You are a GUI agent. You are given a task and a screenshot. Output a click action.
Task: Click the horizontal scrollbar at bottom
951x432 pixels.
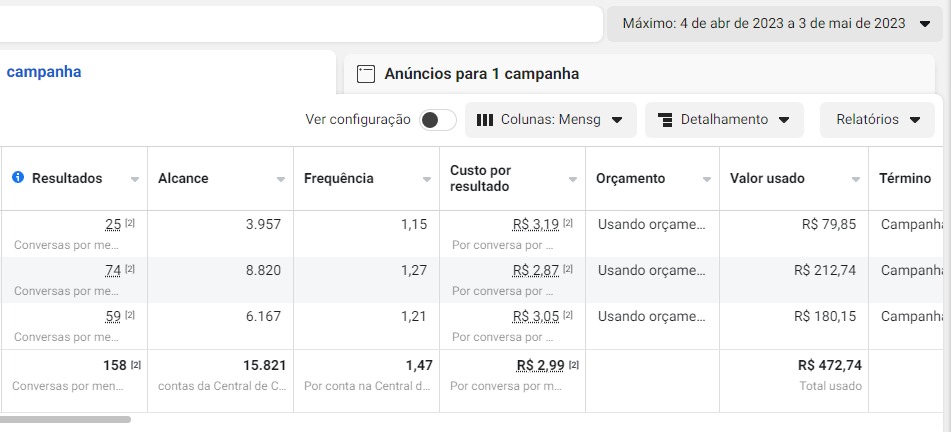coord(65,419)
